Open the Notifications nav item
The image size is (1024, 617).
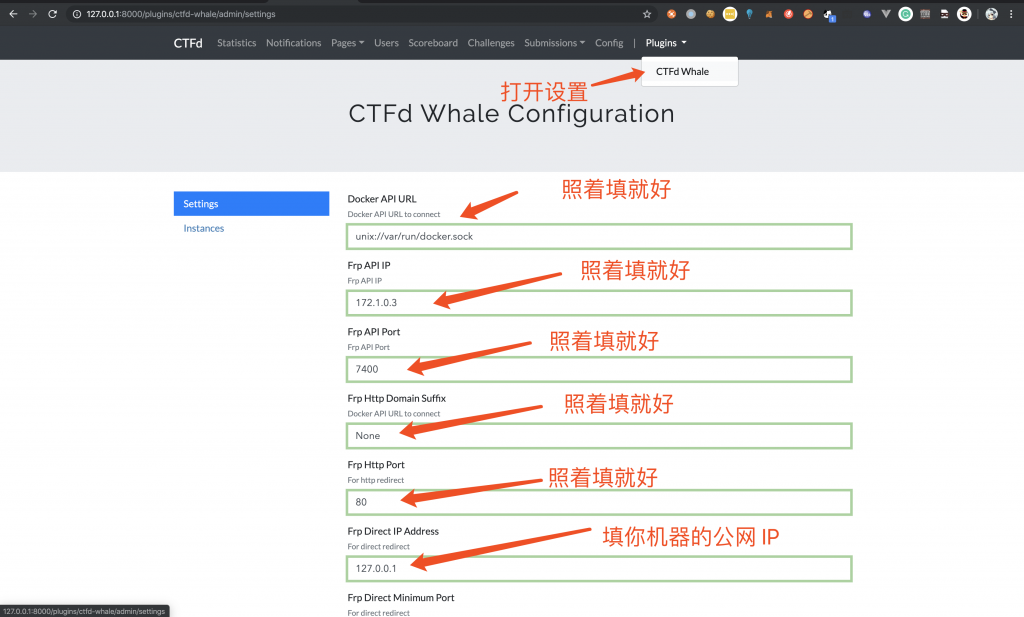tap(294, 43)
